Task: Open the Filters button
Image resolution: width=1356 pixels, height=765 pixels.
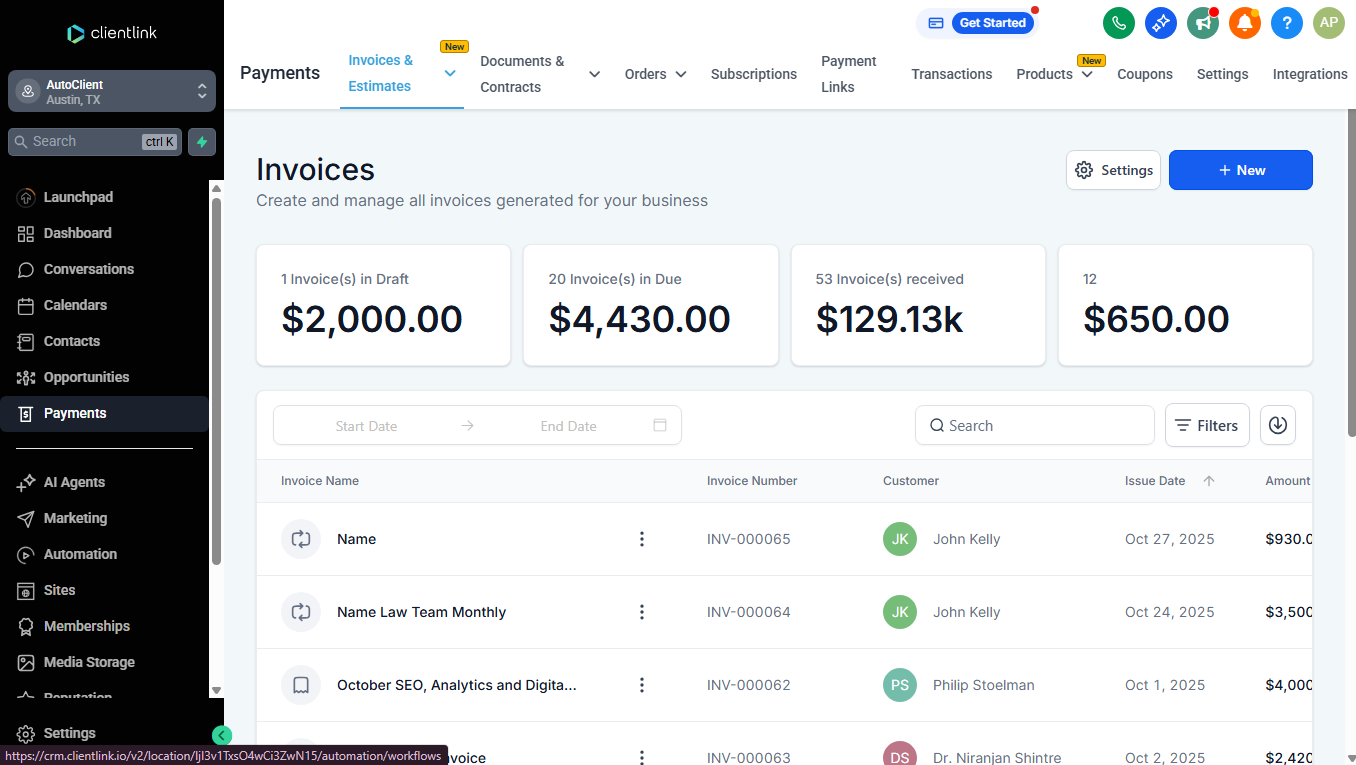Action: (1207, 425)
